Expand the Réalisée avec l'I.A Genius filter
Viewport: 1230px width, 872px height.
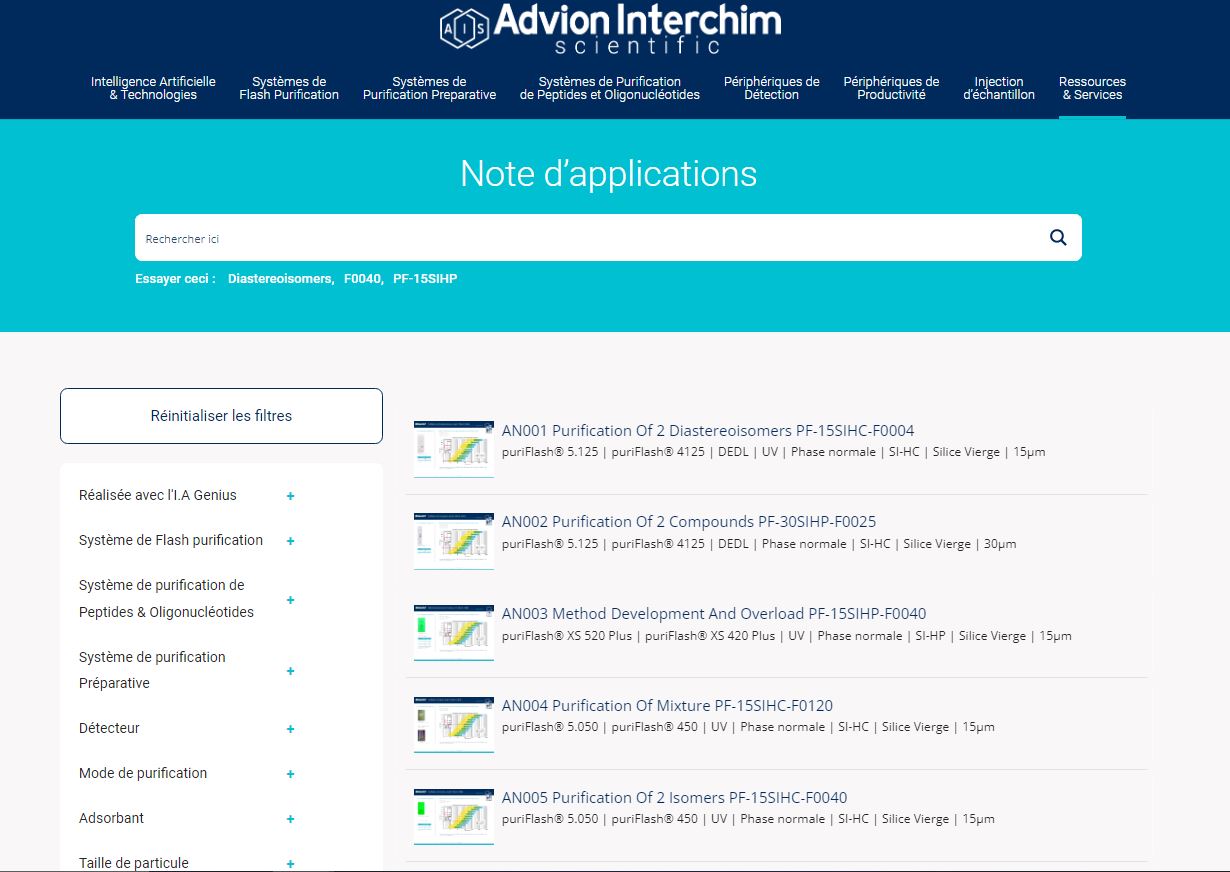coord(290,496)
